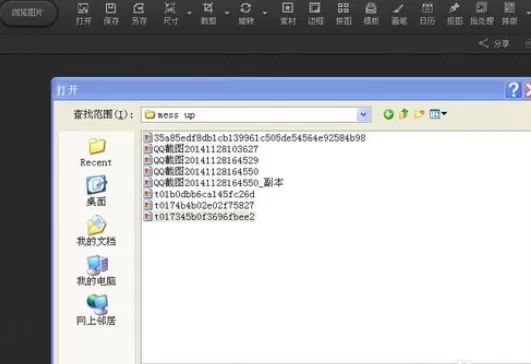Select the 尺寸 (Size) tool
Screen dimensions: 531x364
click(170, 14)
